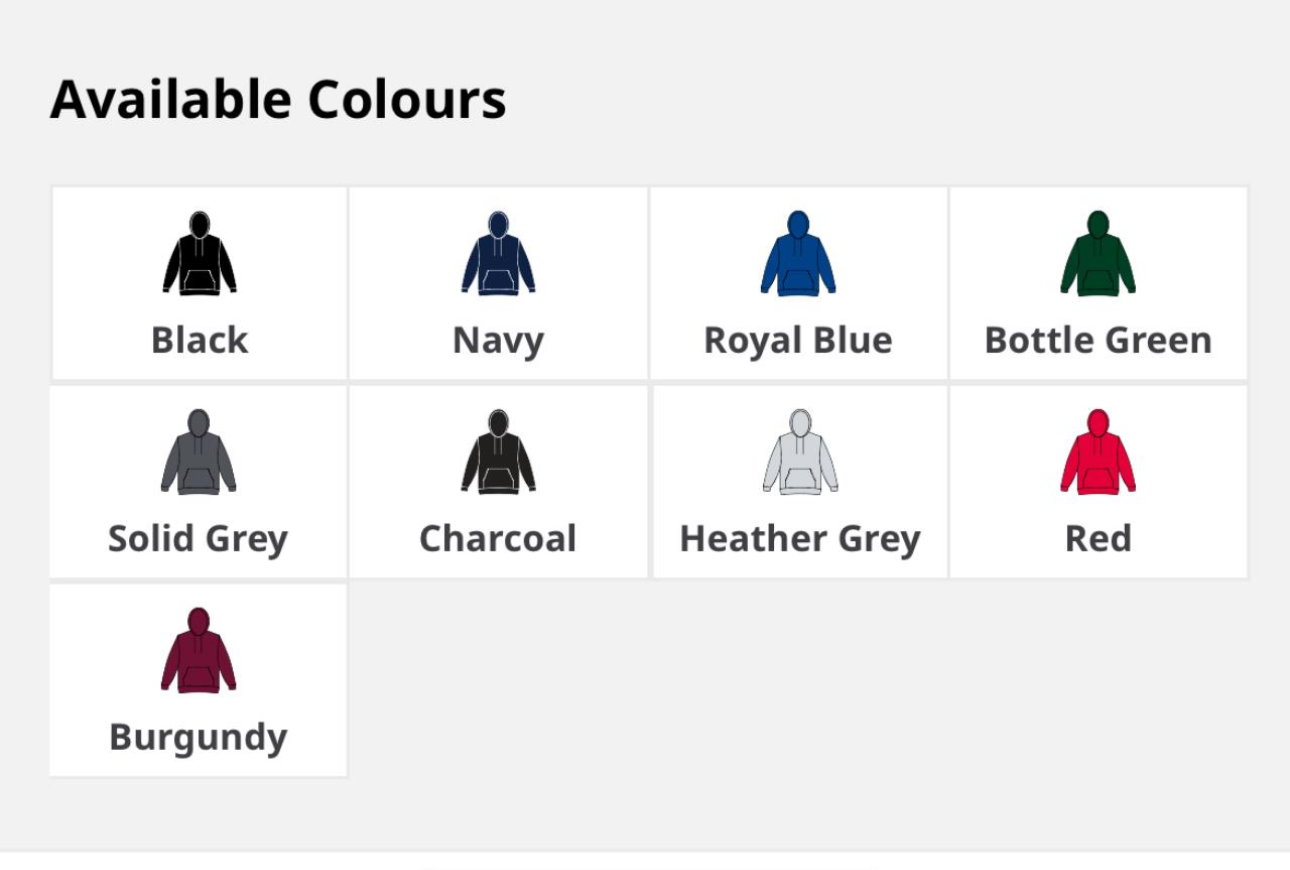Click the Red colour name
Image resolution: width=1290 pixels, height=870 pixels.
(1098, 539)
